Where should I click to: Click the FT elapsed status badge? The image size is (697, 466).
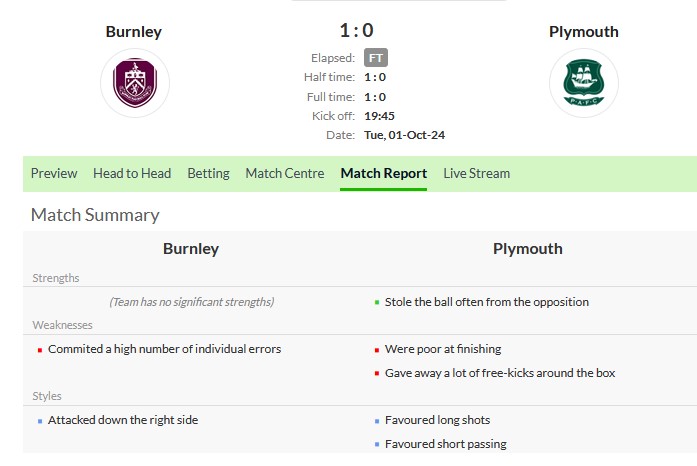coord(375,57)
